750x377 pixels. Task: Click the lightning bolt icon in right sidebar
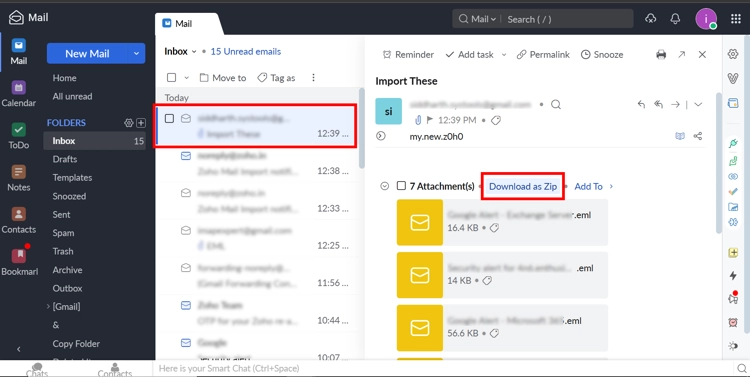click(733, 276)
